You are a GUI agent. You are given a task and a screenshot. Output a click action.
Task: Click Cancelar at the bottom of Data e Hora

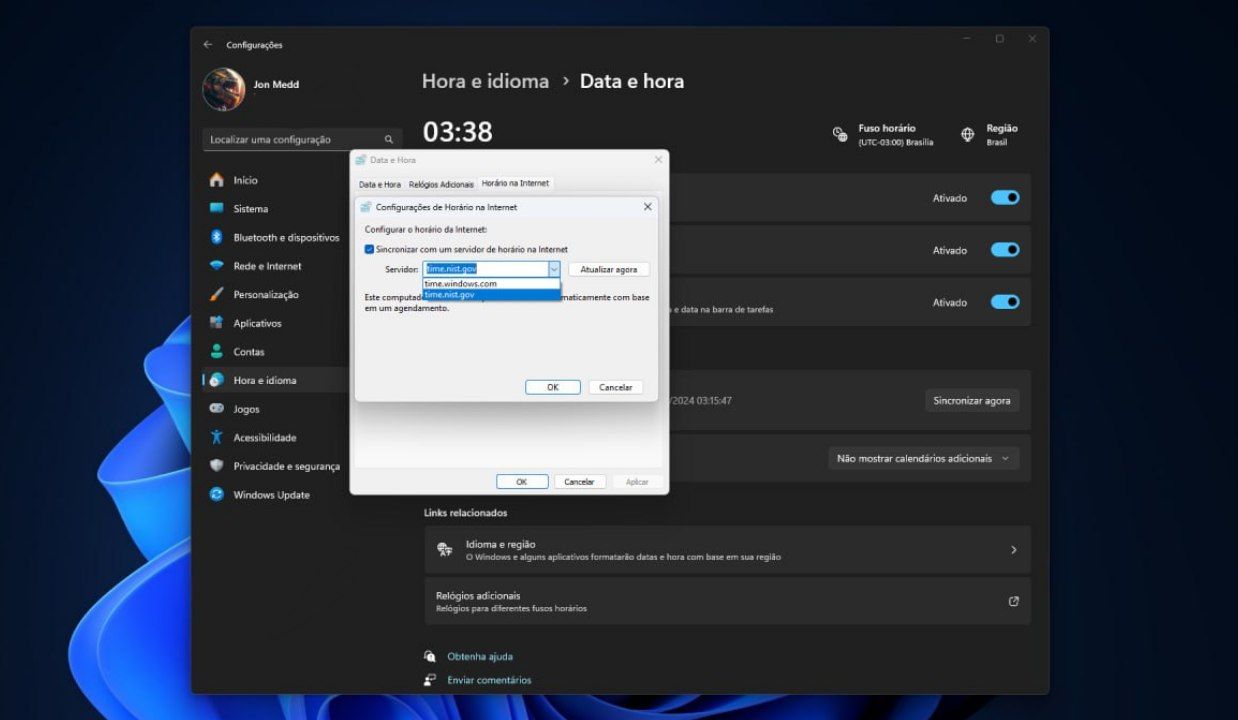tap(580, 482)
